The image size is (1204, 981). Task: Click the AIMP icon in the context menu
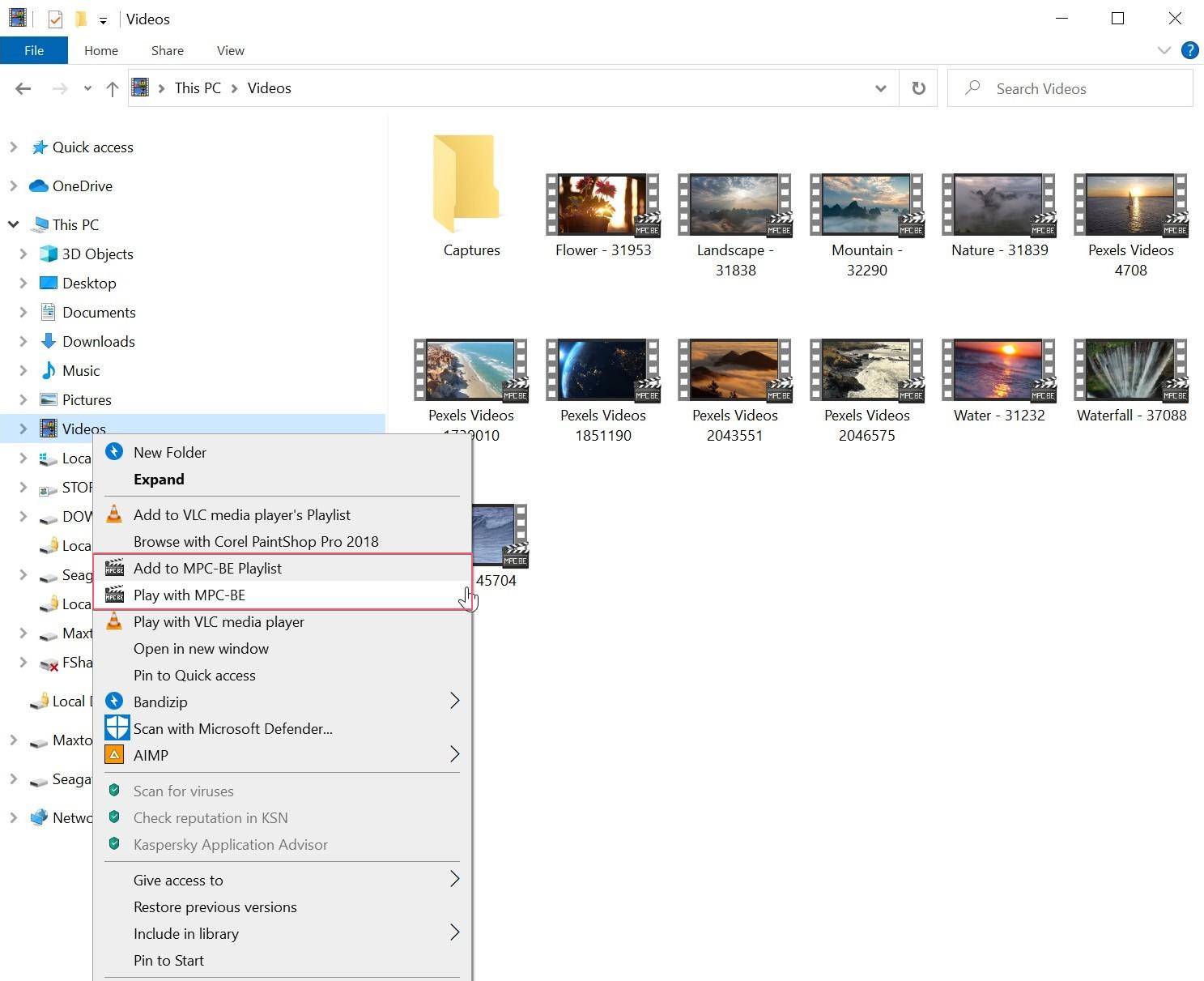[114, 754]
